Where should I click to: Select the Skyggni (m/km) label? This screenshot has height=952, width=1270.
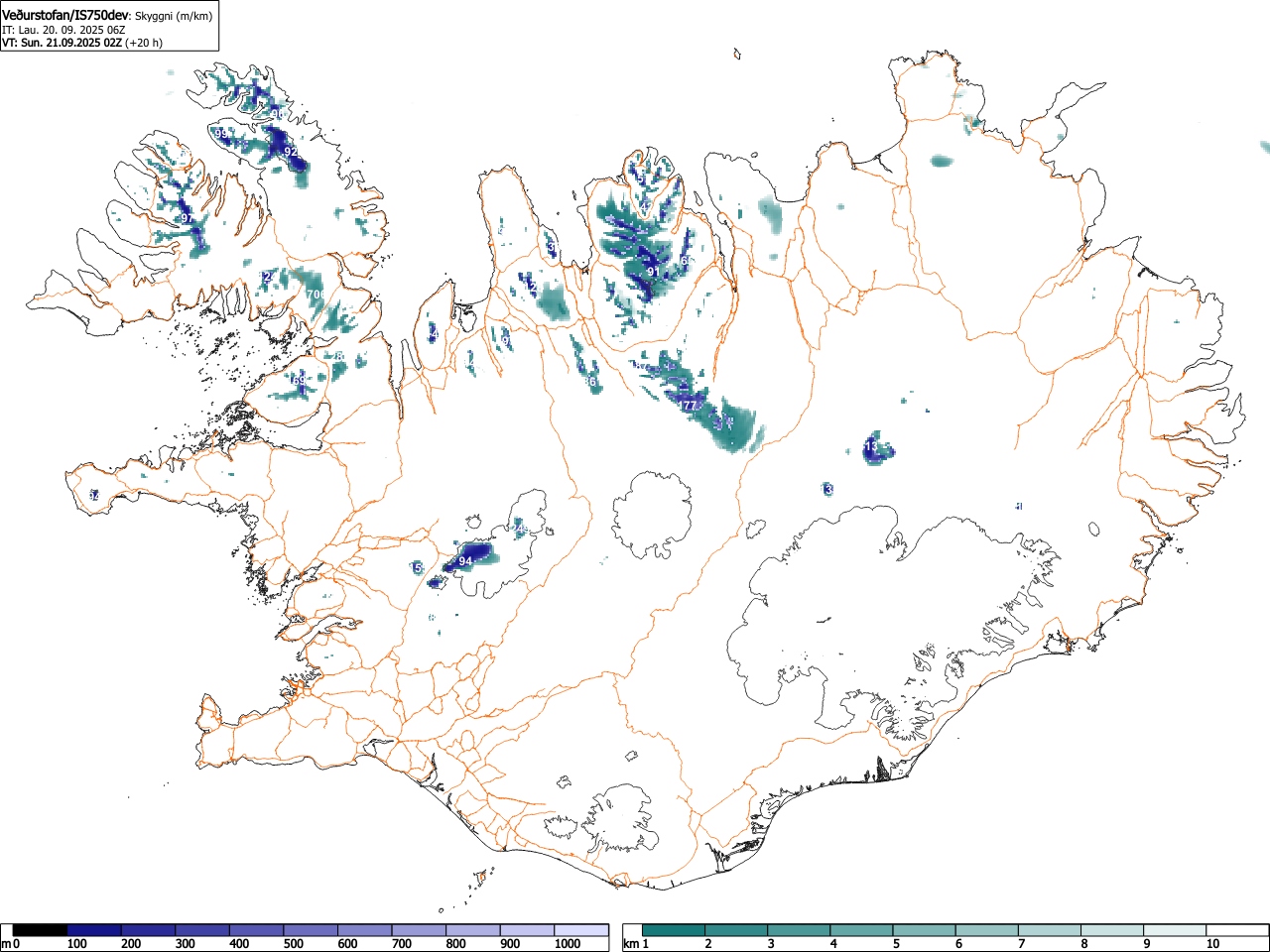click(x=173, y=17)
